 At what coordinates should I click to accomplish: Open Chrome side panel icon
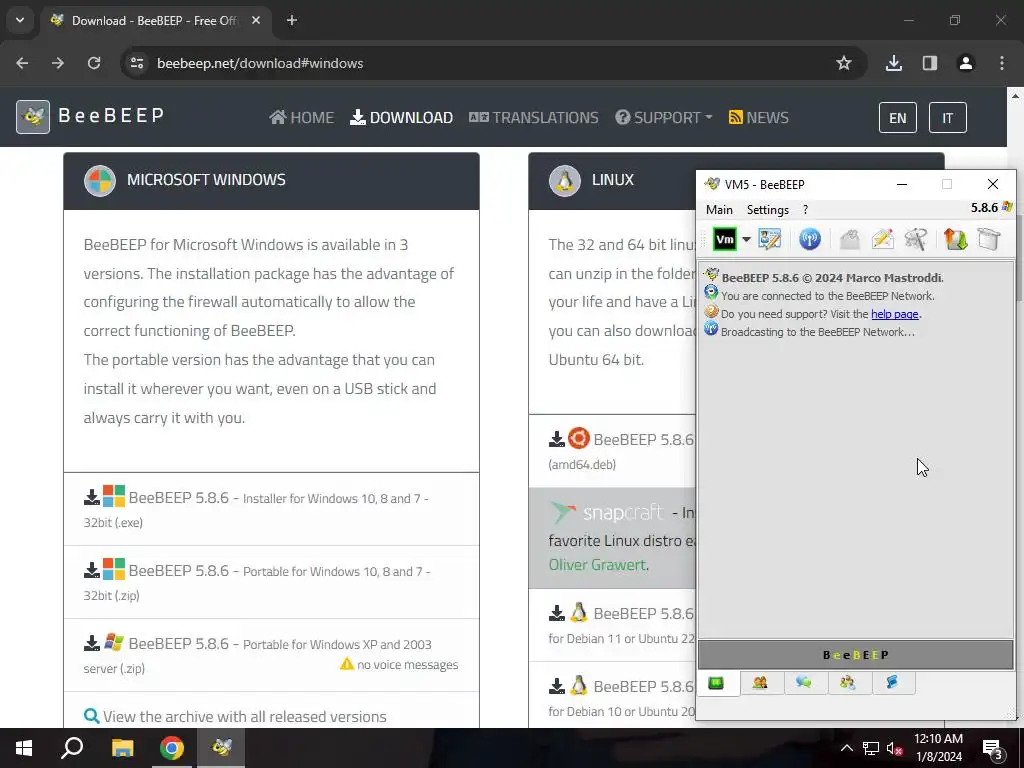(930, 63)
